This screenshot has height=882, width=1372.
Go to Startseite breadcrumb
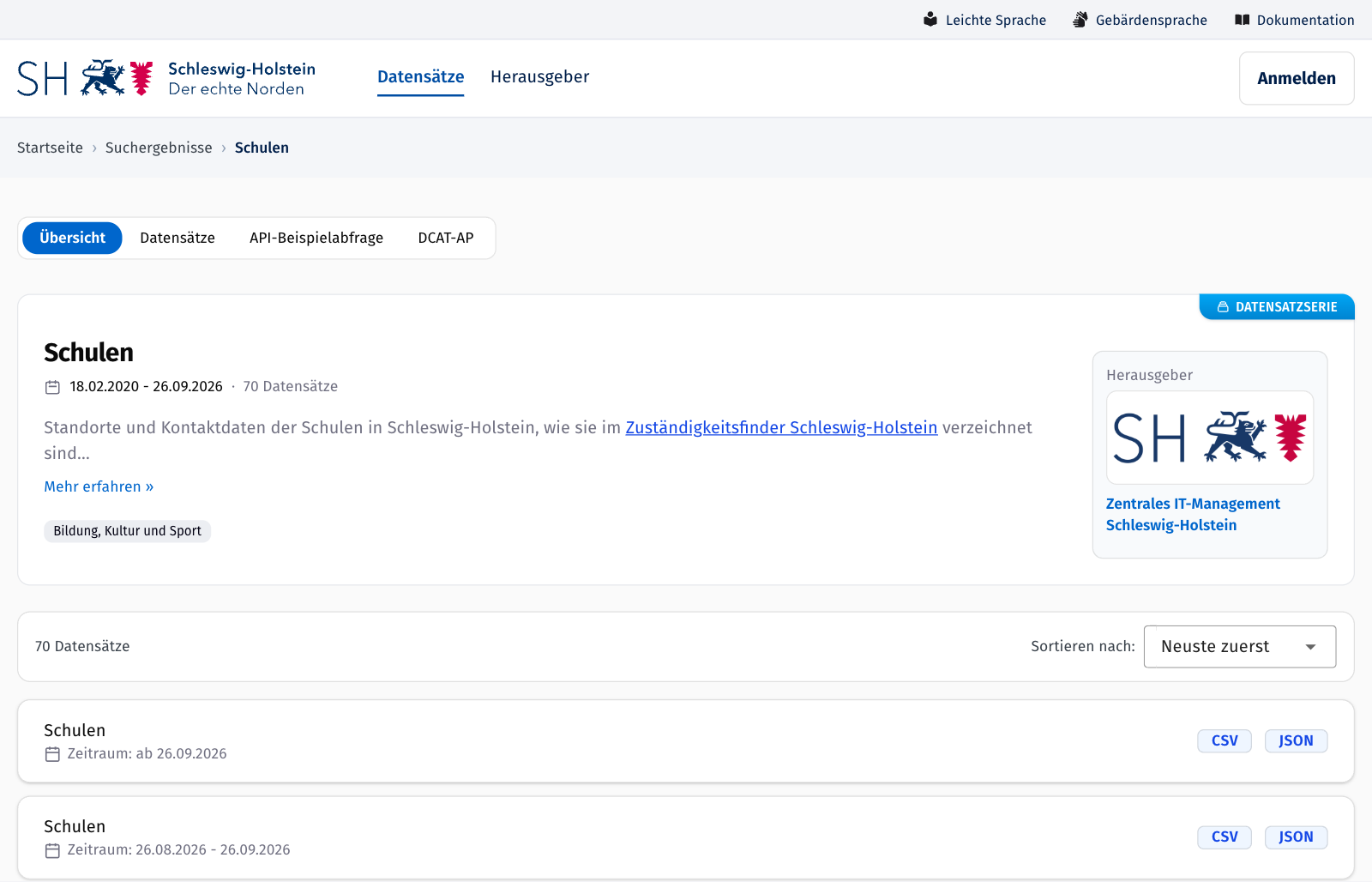[50, 148]
